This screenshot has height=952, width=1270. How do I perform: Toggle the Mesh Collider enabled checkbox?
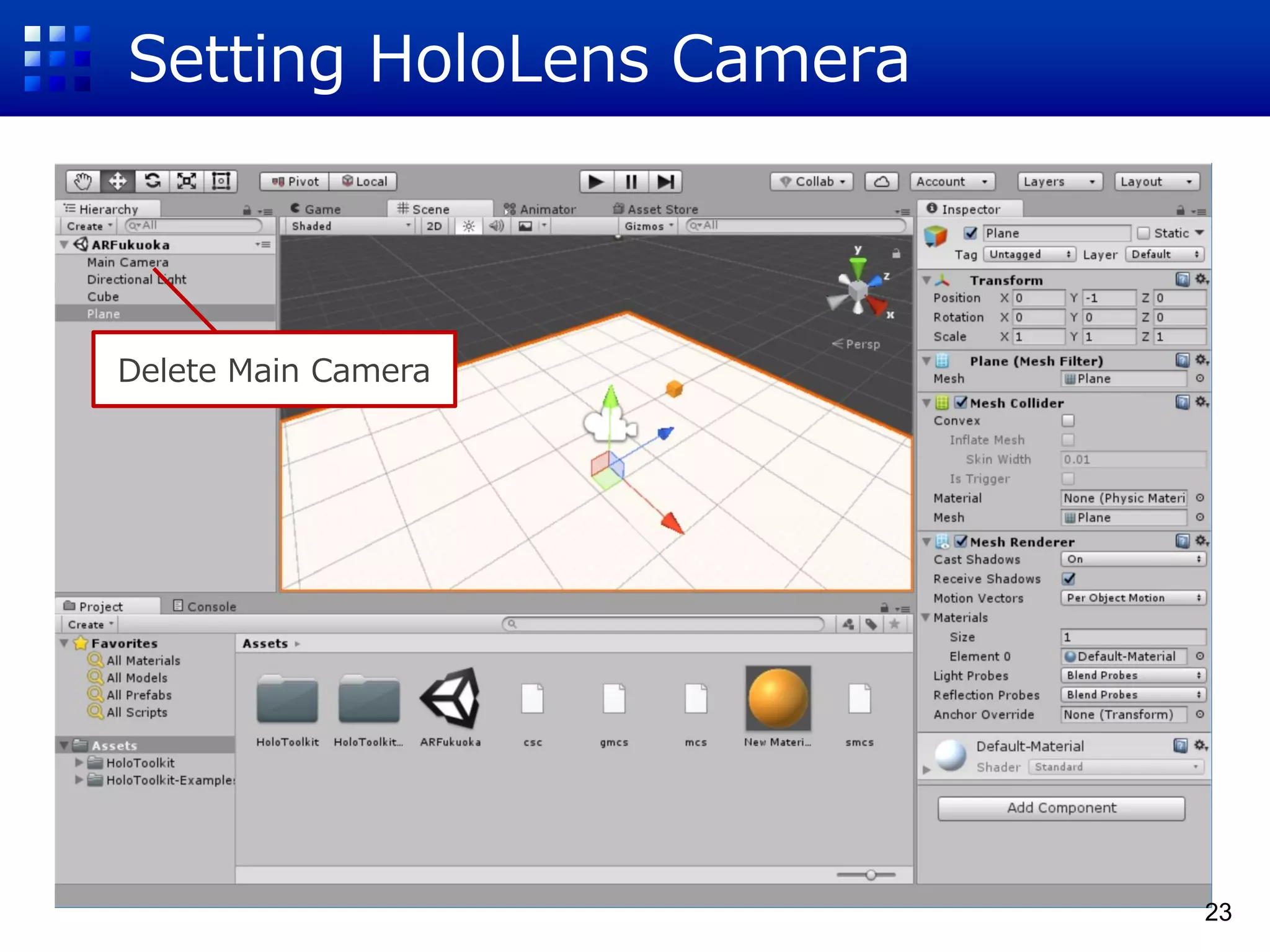[x=961, y=403]
